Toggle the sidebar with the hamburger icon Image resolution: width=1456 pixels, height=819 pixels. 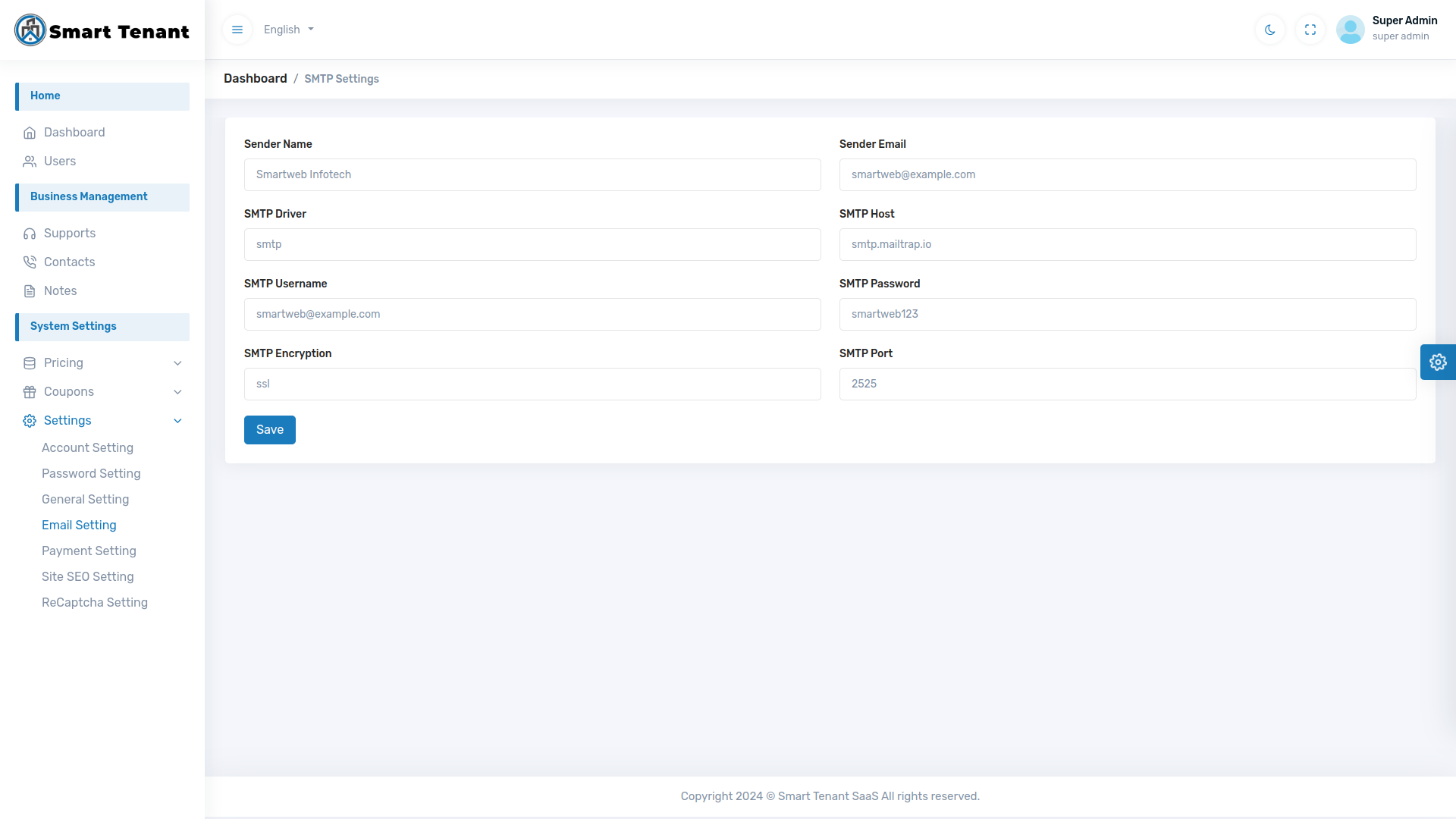pos(237,30)
